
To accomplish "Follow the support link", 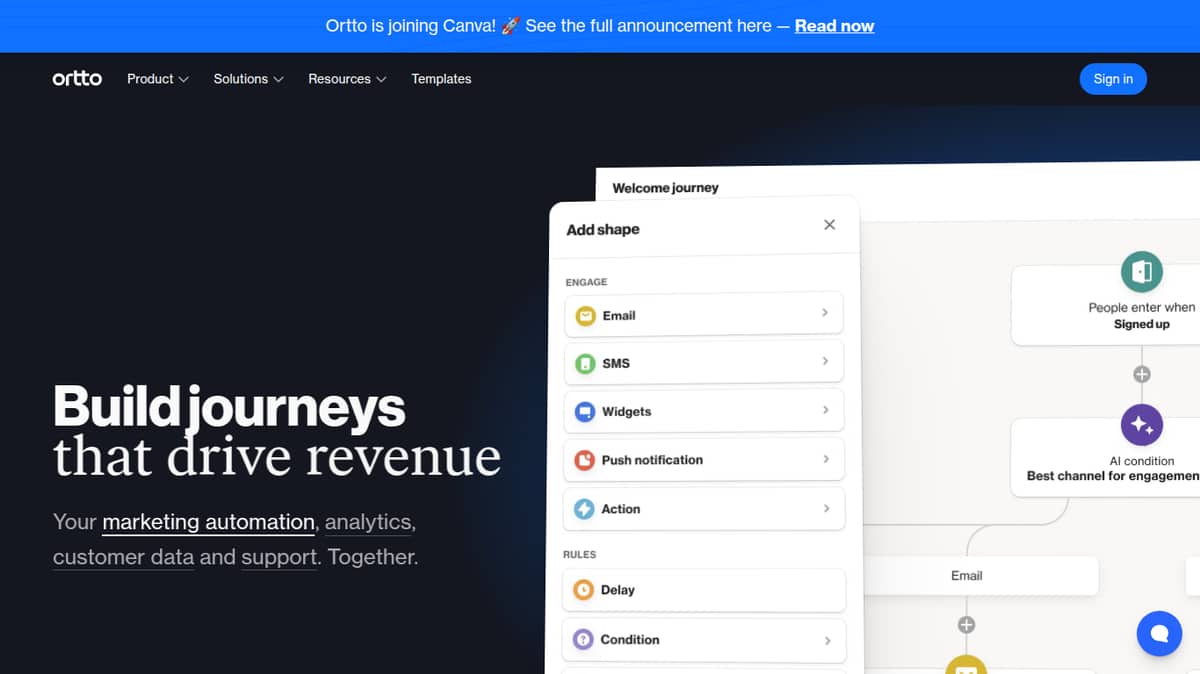I will pyautogui.click(x=279, y=557).
